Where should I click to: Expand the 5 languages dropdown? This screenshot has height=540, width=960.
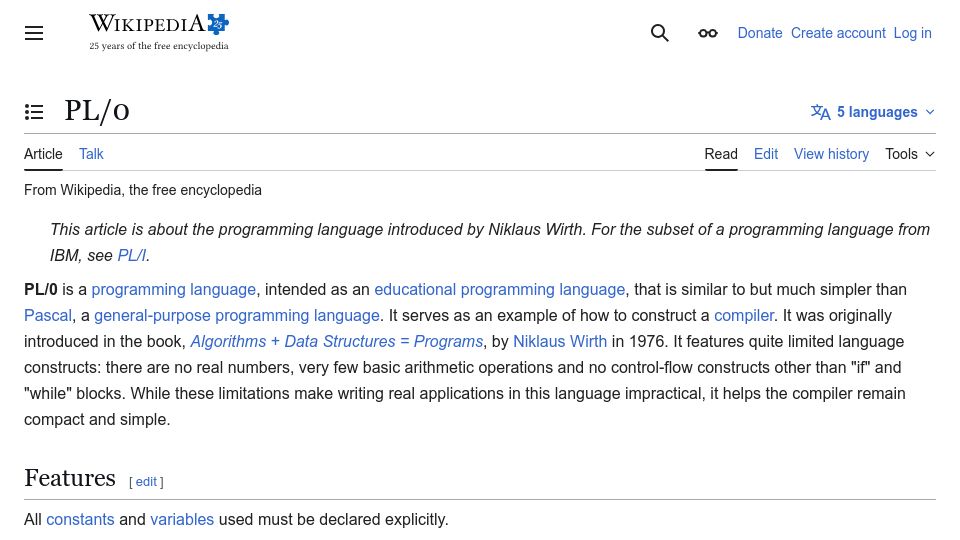[x=873, y=112]
